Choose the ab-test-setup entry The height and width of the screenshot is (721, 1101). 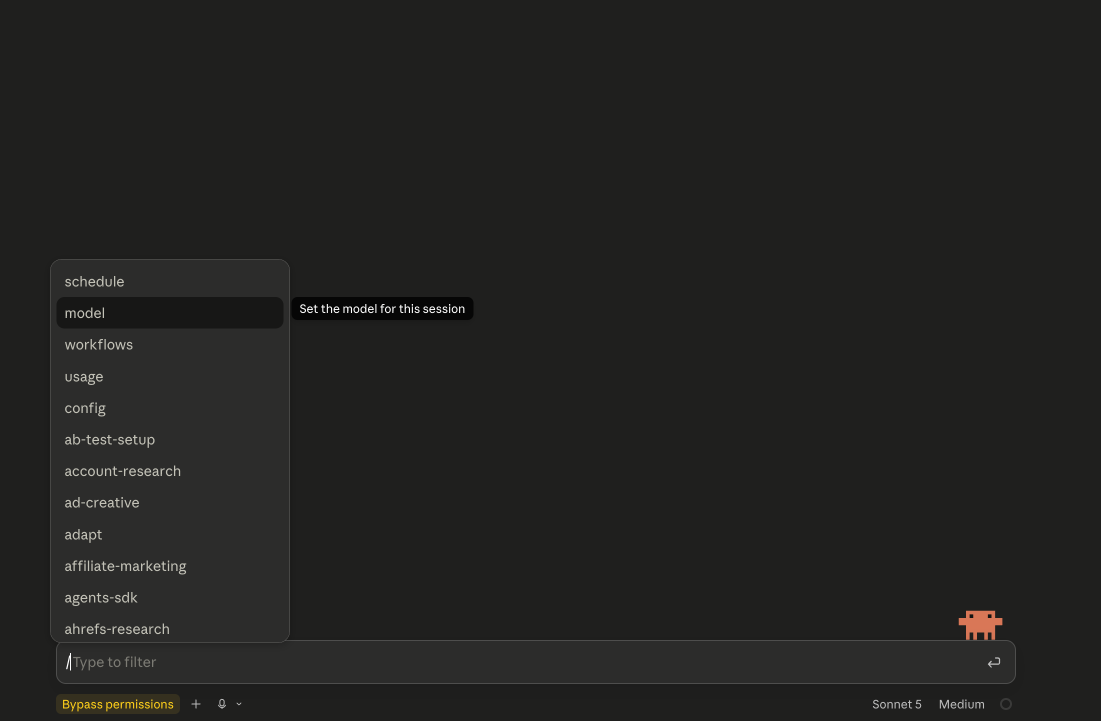tap(170, 439)
